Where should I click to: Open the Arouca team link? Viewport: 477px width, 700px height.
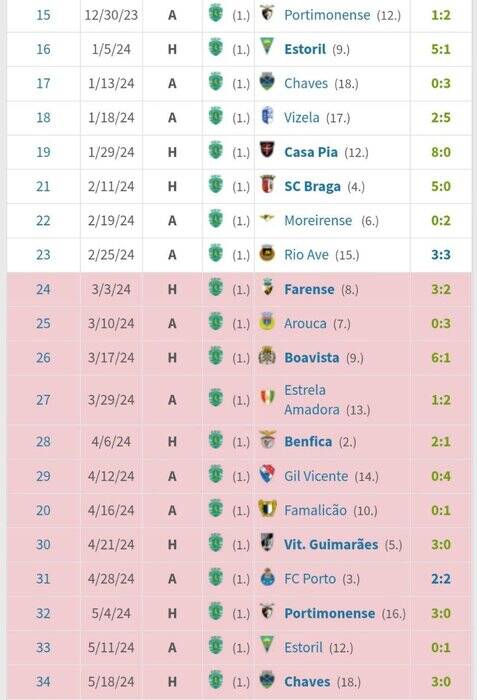[305, 324]
